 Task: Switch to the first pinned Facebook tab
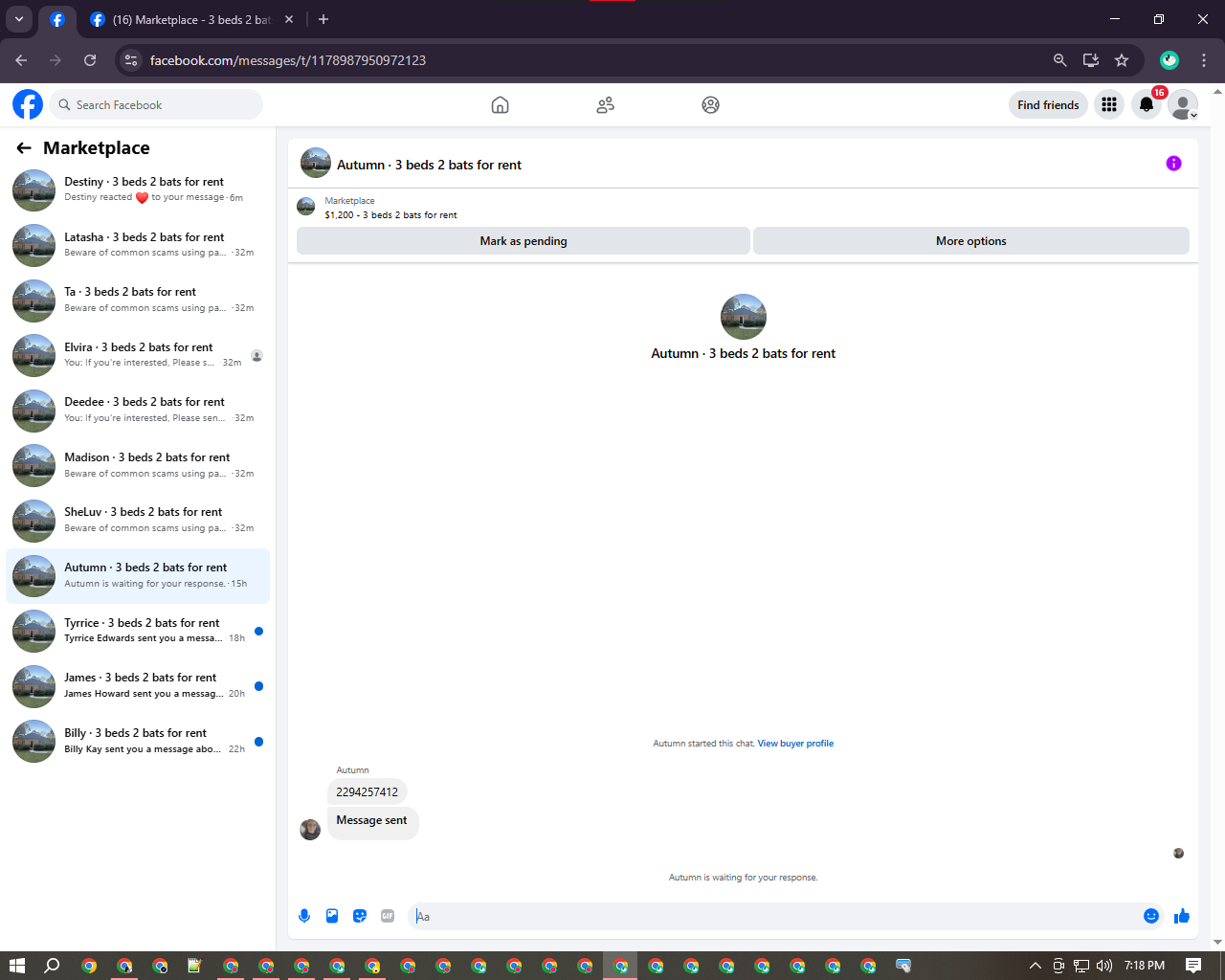tap(57, 19)
